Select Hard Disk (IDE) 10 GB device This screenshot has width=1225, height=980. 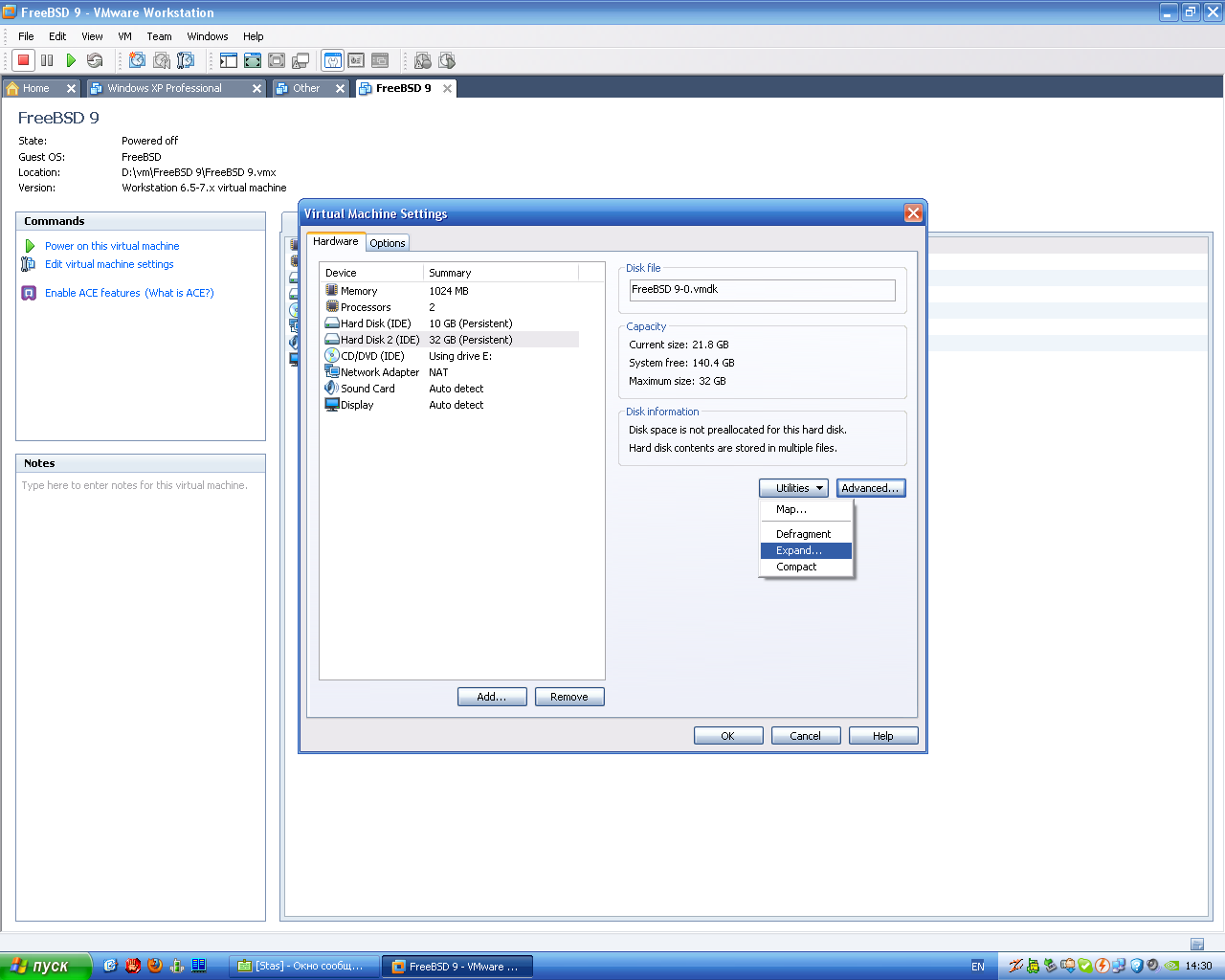375,323
